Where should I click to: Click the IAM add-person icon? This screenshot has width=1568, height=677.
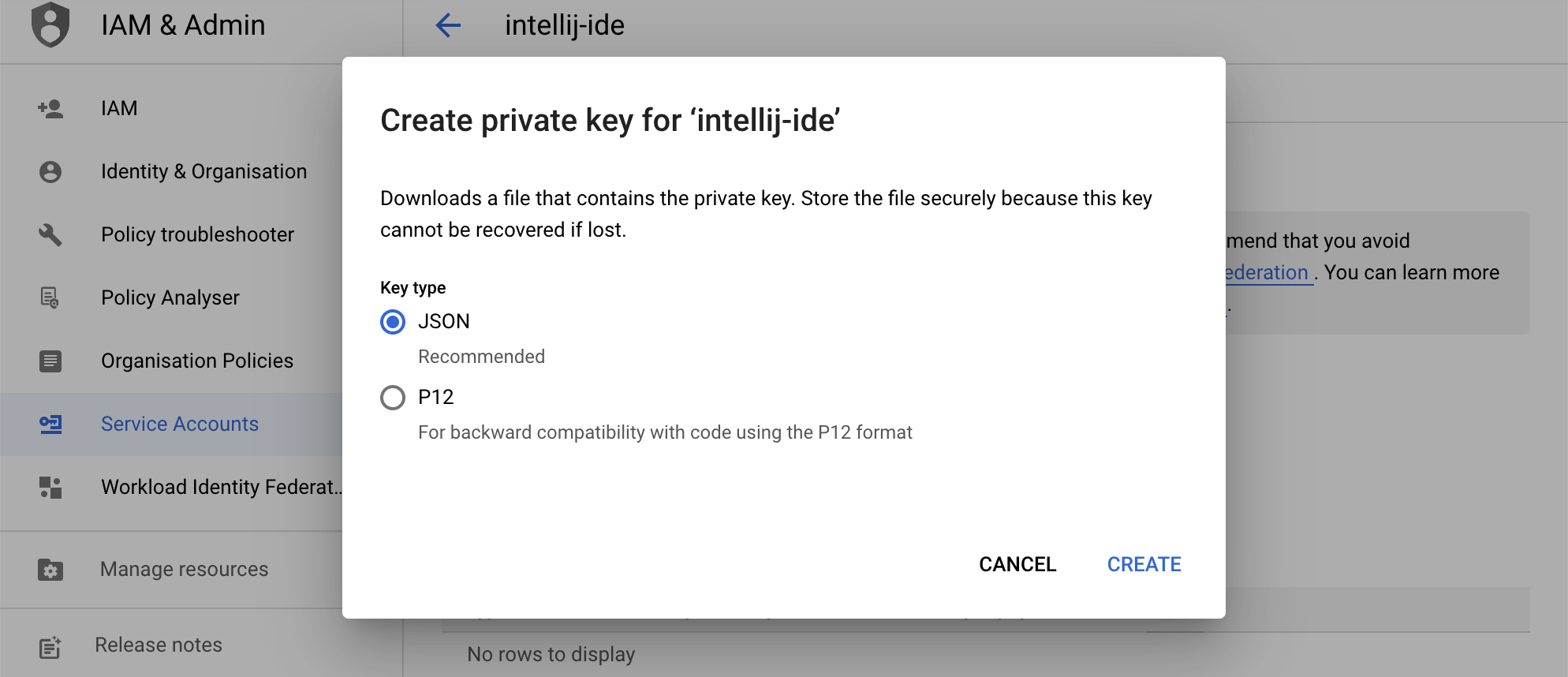[x=50, y=109]
